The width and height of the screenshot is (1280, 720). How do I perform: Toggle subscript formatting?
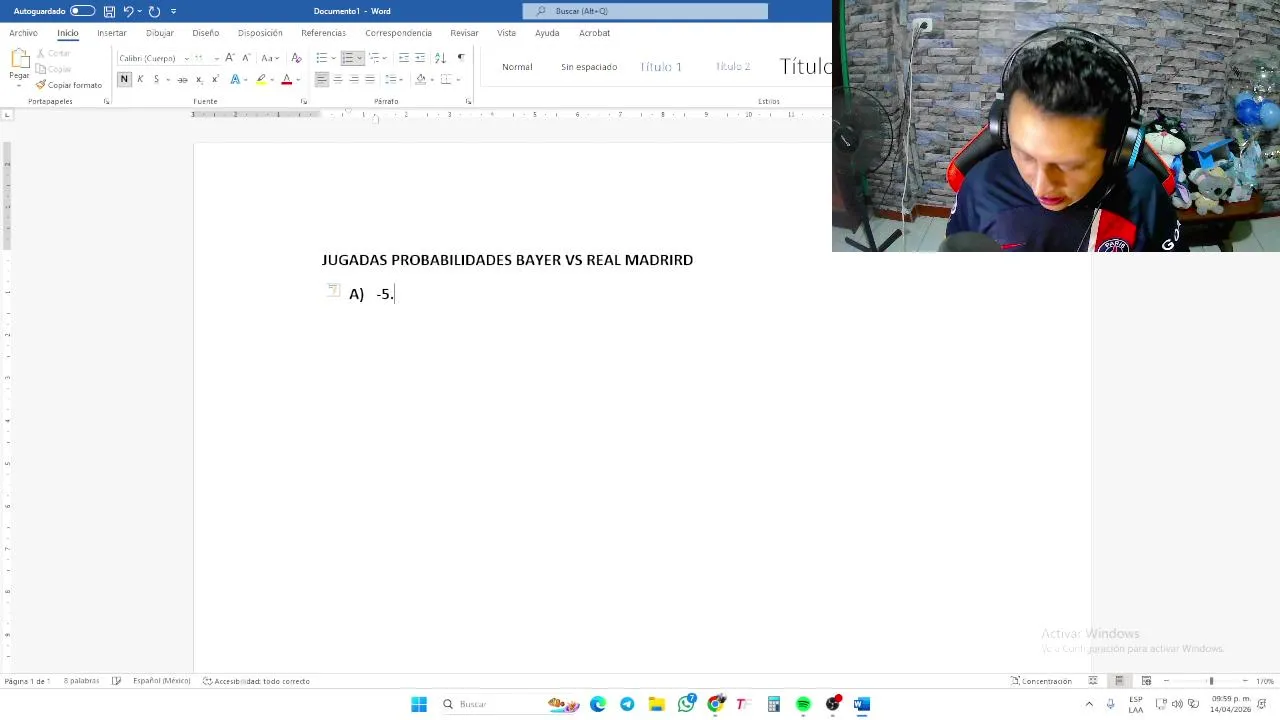coord(199,79)
